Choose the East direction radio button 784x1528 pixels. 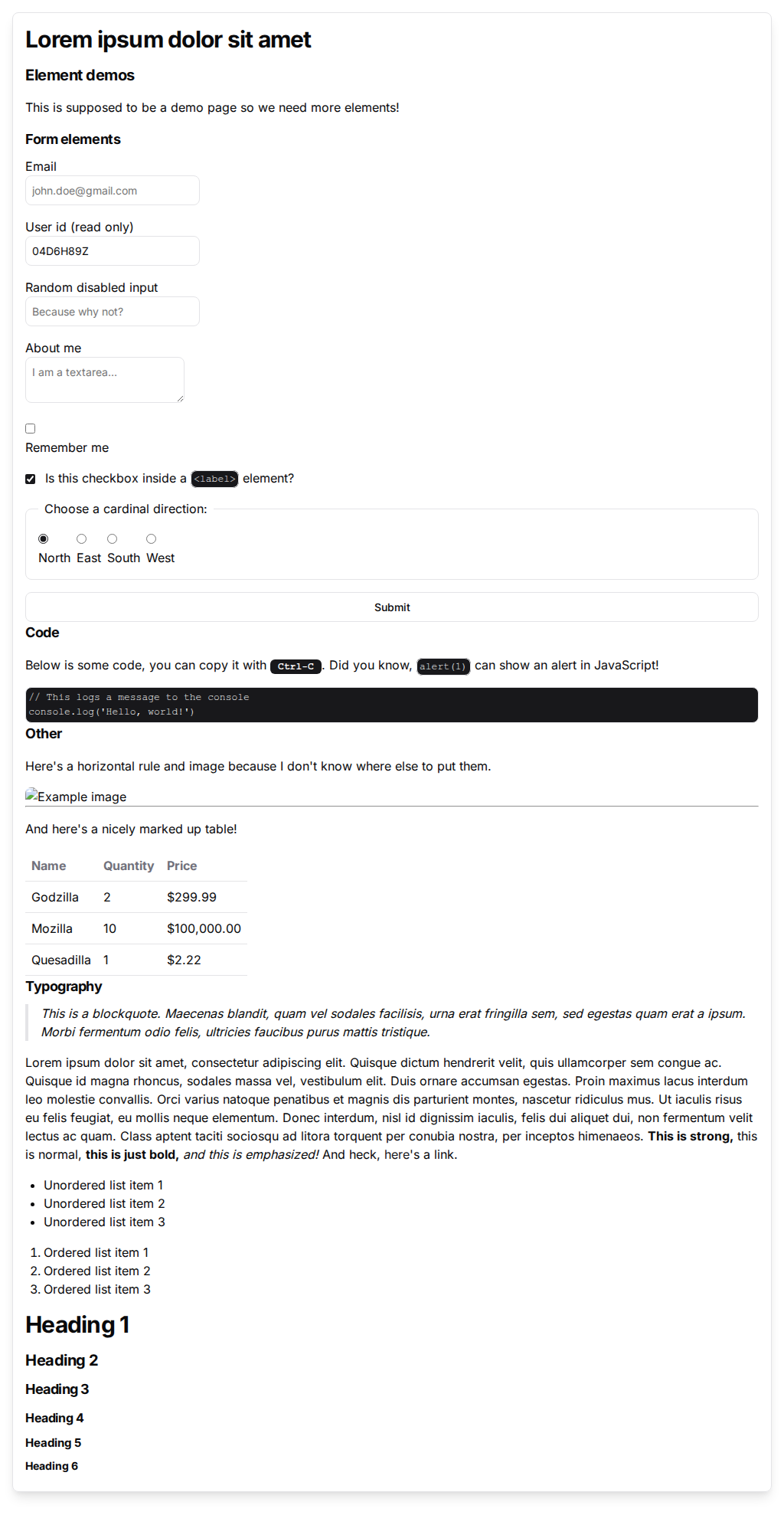coord(82,539)
